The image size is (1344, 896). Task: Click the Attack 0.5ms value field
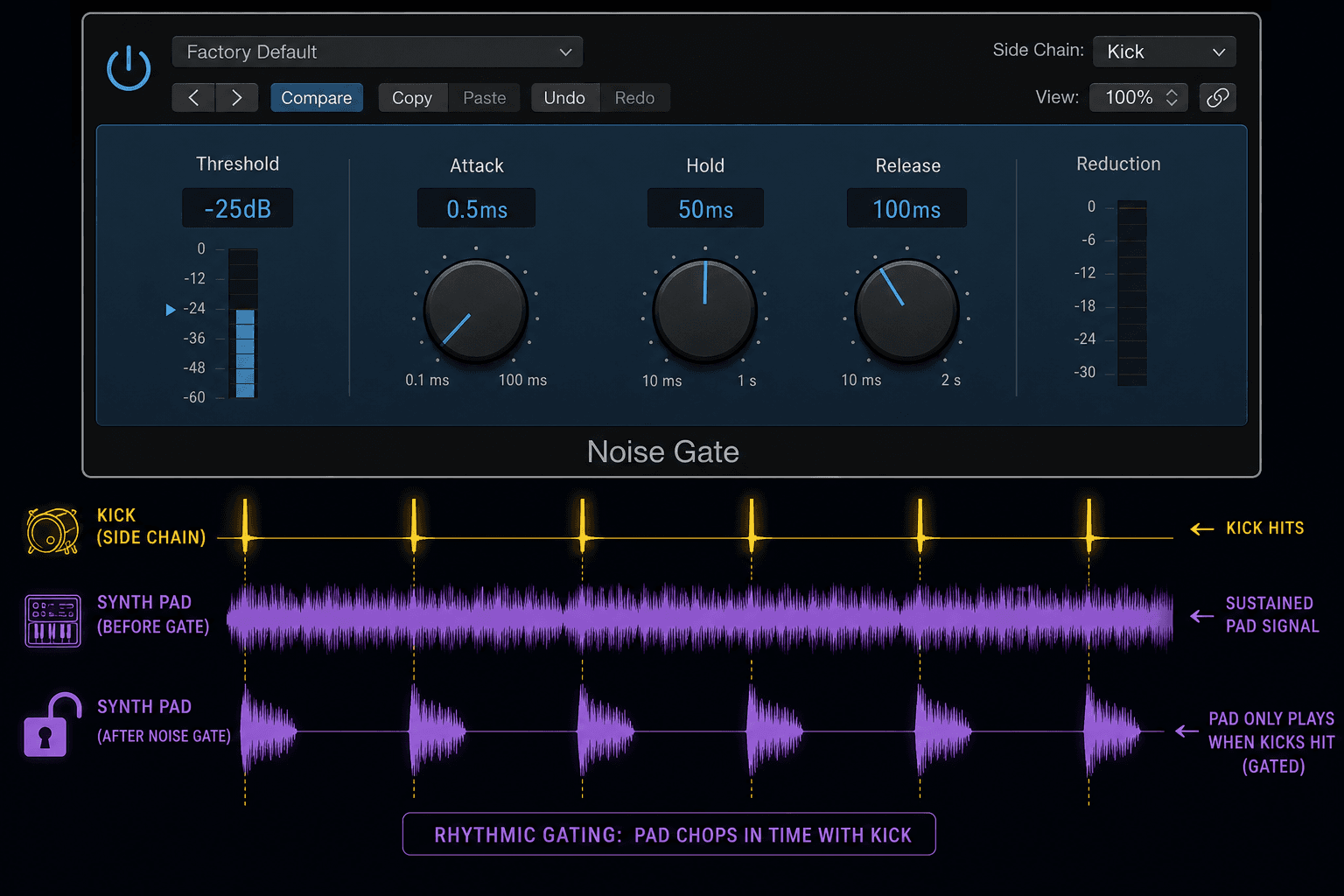coord(476,208)
